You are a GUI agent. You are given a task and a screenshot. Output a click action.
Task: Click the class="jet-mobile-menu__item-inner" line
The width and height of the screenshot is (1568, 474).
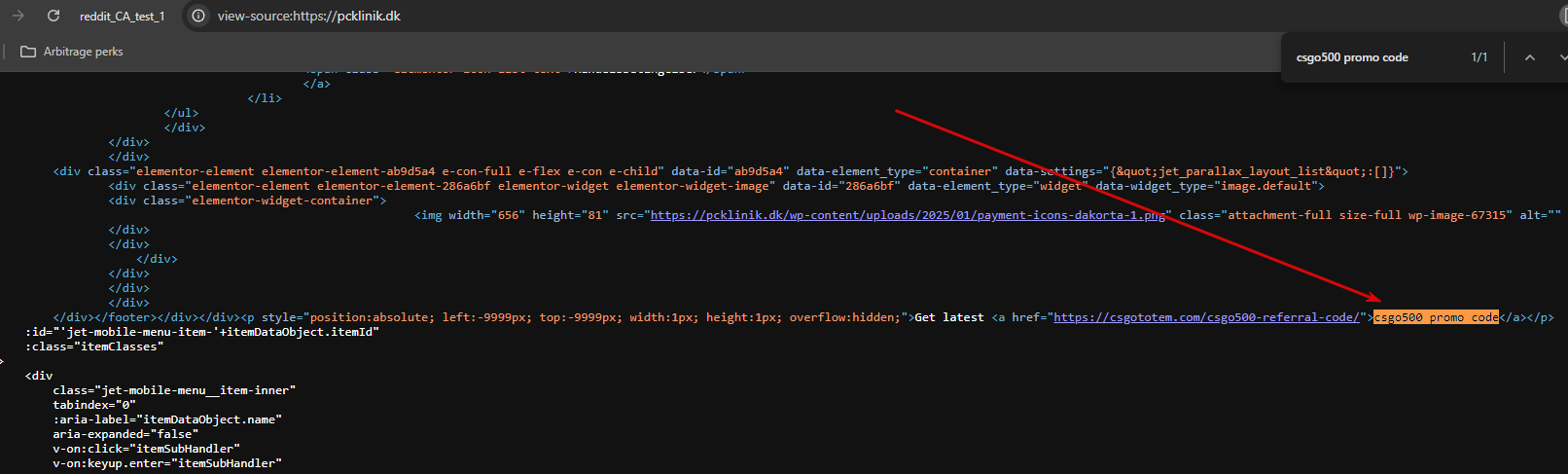tap(174, 390)
